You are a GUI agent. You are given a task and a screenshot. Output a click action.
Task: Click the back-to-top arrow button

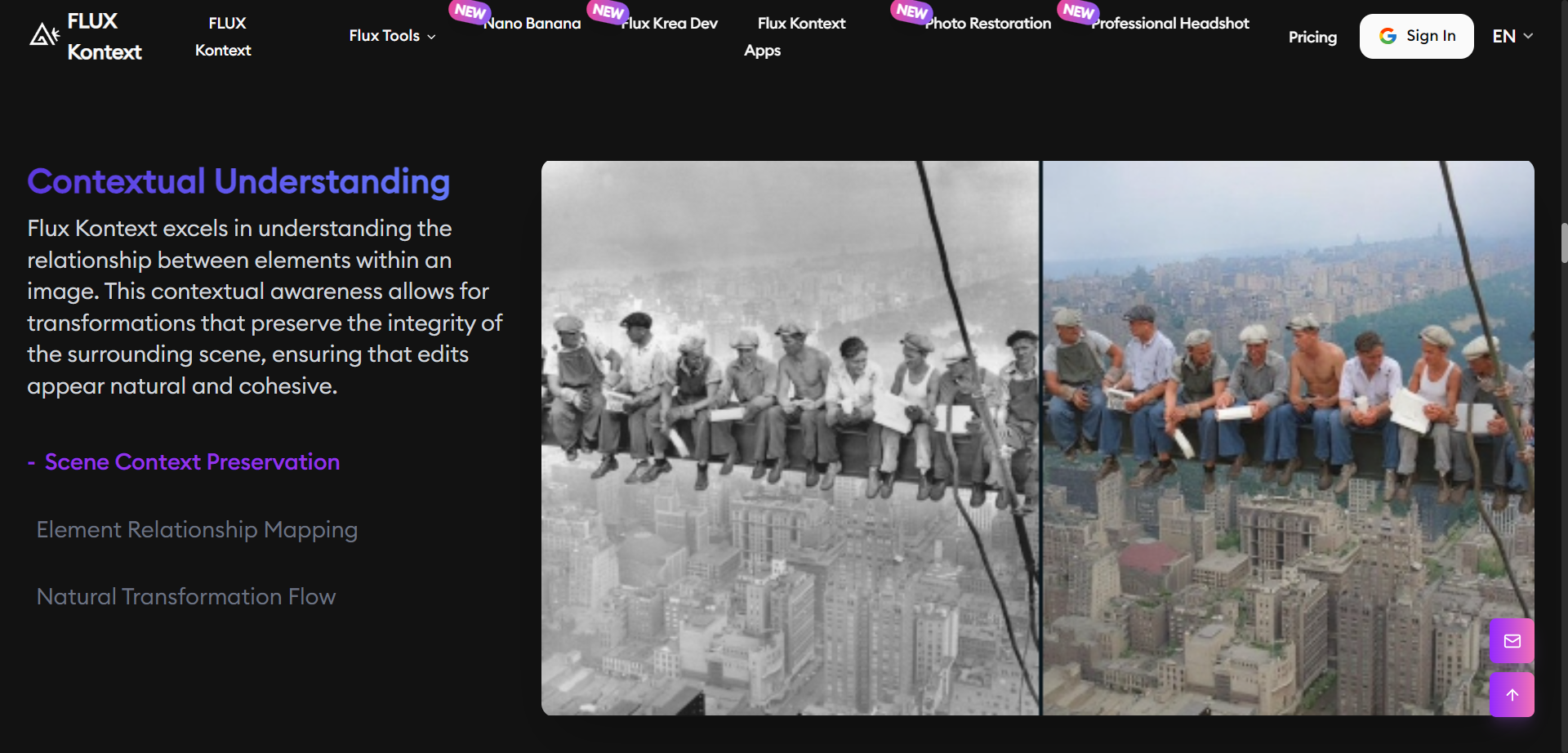1512,695
